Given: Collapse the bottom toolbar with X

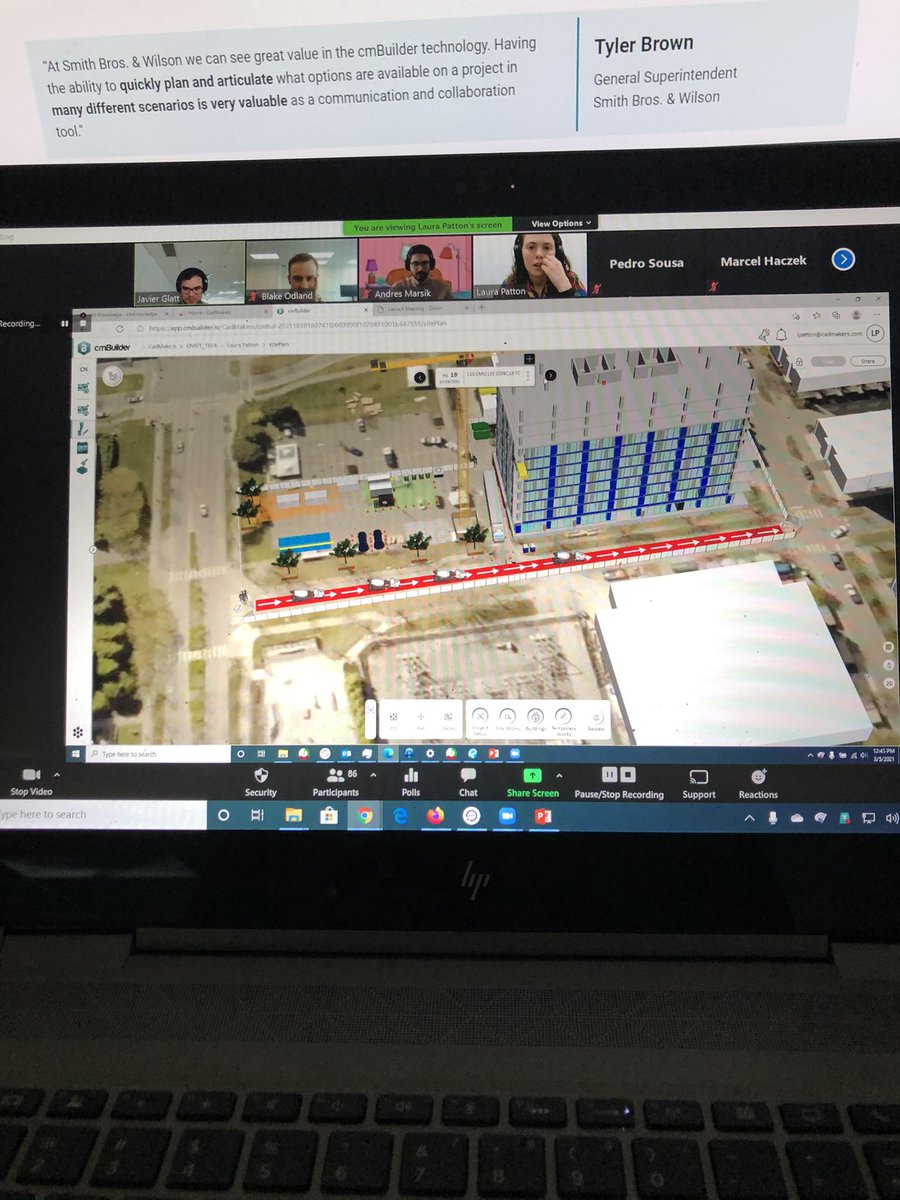Looking at the screenshot, I should coord(371,708).
